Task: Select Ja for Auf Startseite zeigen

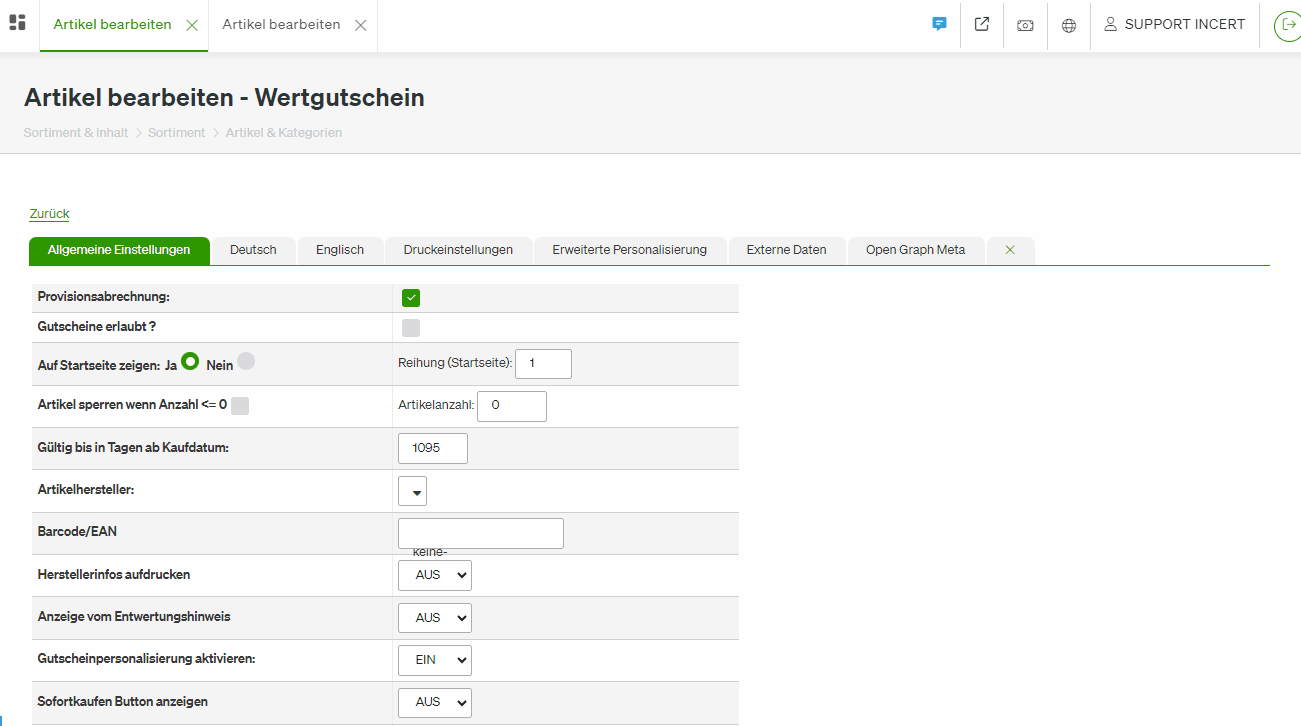Action: [x=190, y=362]
